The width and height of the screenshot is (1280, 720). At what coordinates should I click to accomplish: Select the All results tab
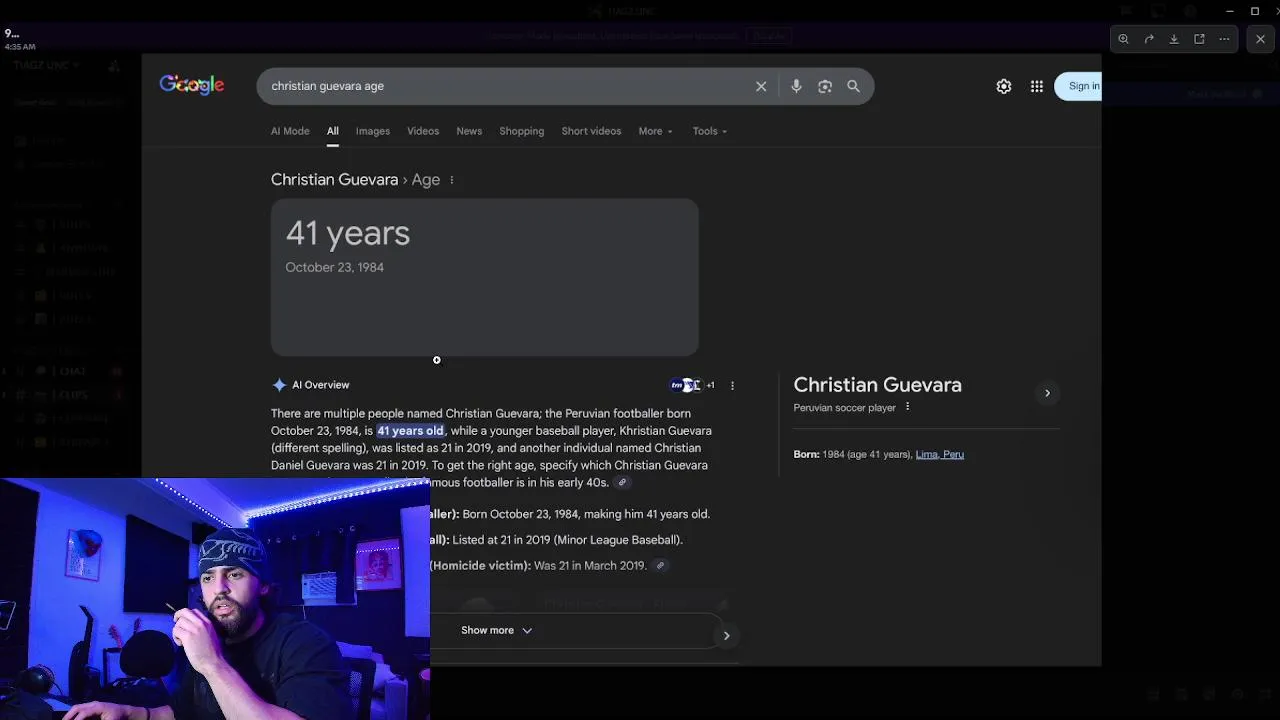332,131
